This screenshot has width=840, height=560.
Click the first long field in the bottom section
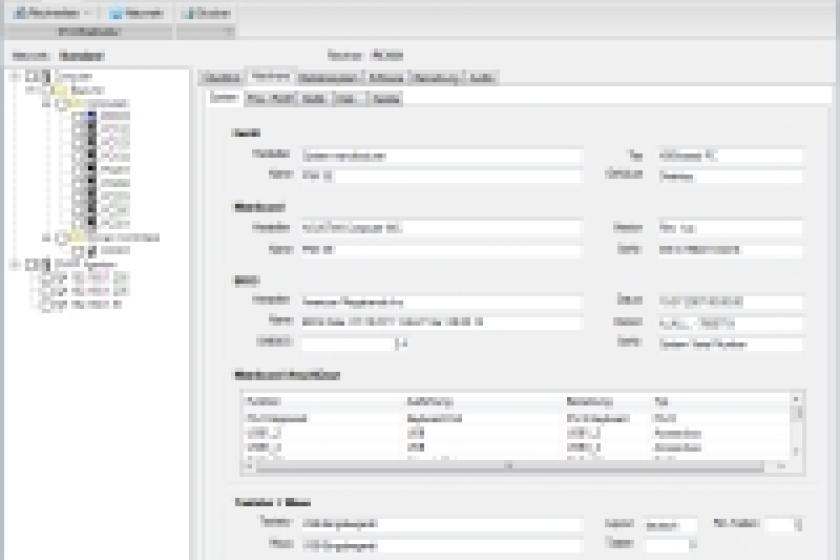[x=442, y=524]
